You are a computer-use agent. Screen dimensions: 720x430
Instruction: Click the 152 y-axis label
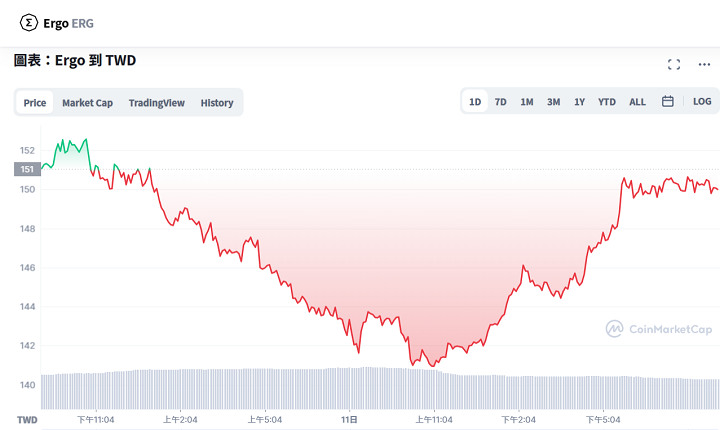(x=27, y=150)
